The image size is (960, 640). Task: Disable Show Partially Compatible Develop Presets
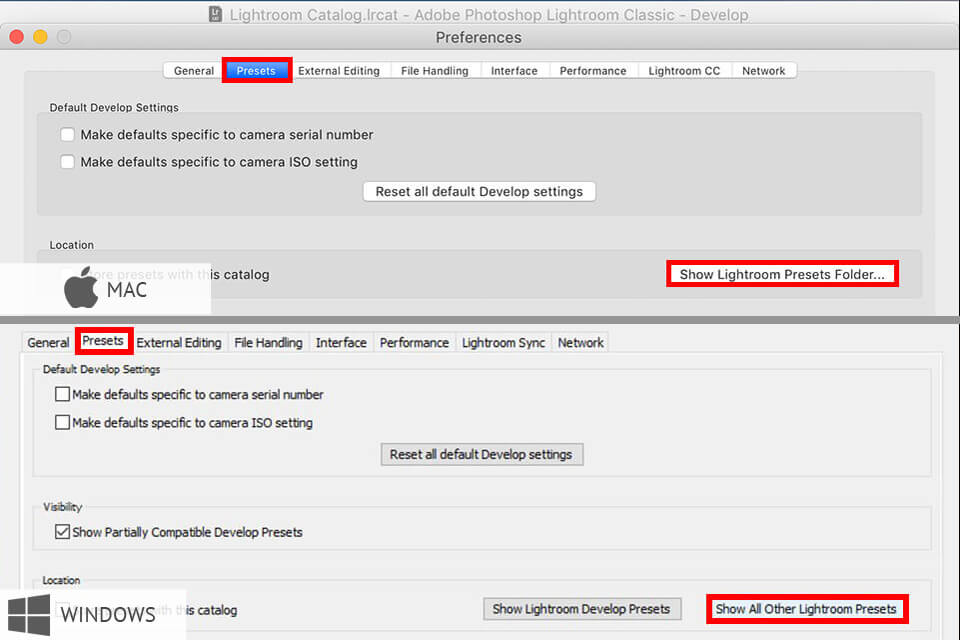click(x=62, y=532)
